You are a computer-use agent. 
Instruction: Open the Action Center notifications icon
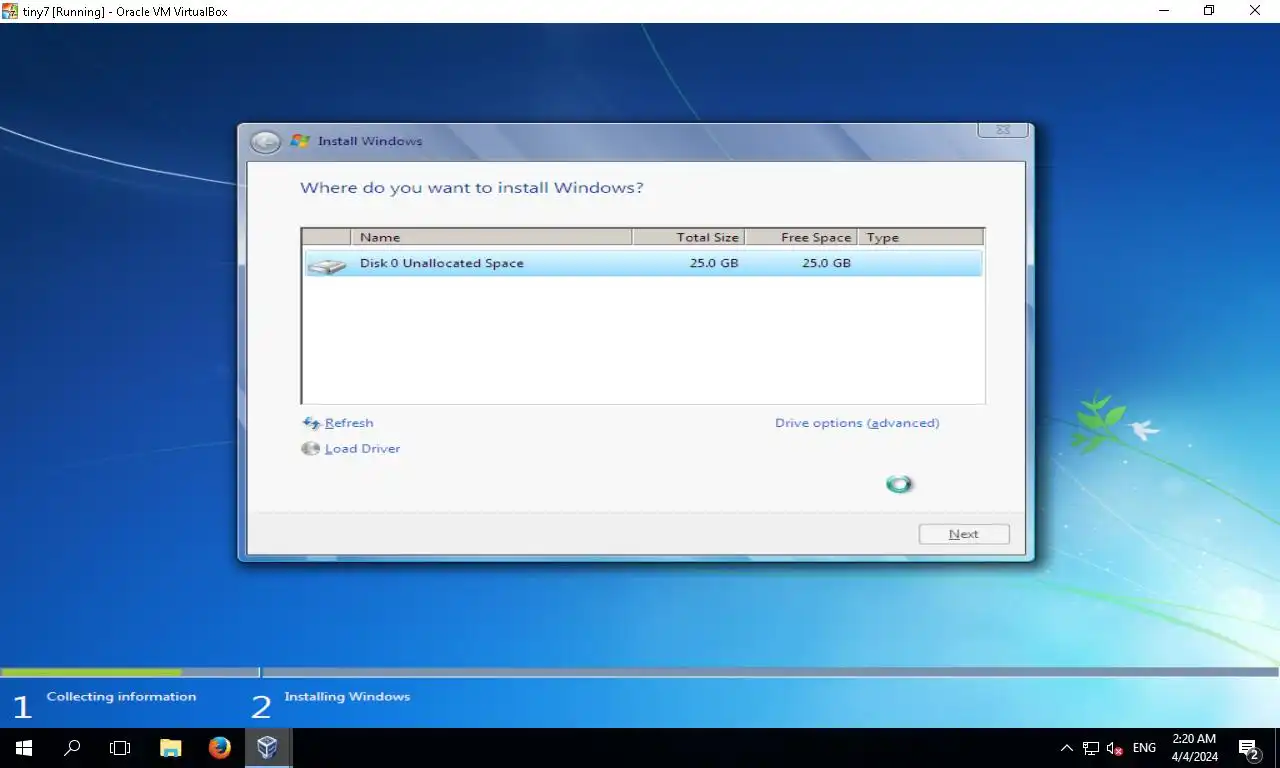point(1249,748)
